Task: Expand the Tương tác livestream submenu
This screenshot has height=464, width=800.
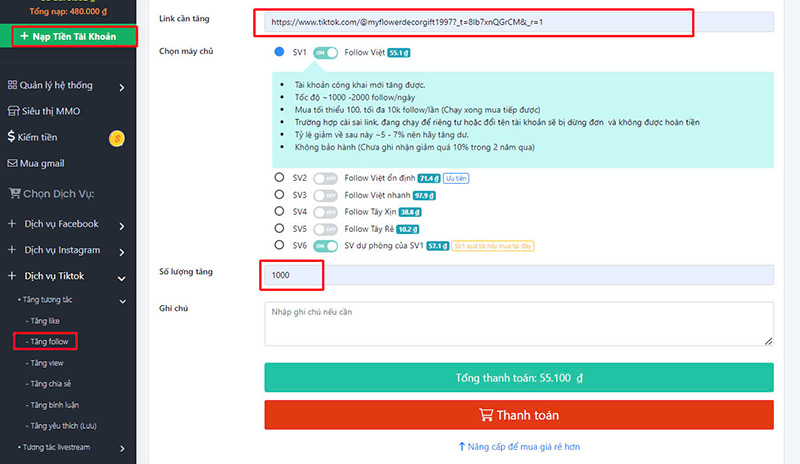Action: (x=122, y=447)
